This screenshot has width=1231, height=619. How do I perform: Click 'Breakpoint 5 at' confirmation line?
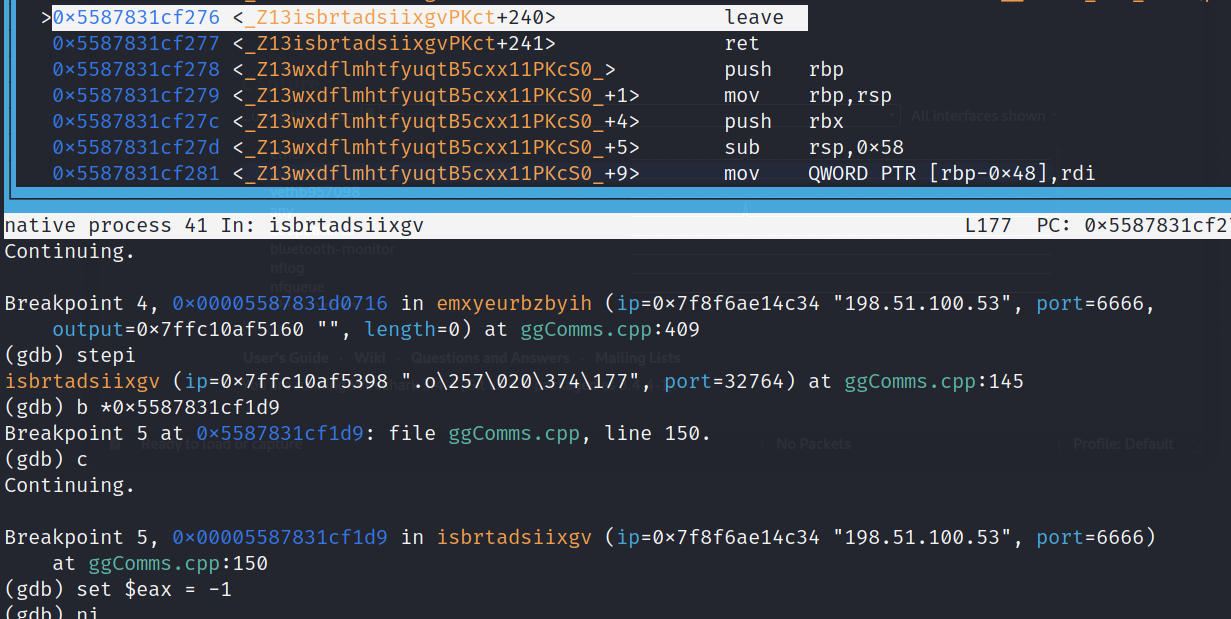(x=95, y=433)
